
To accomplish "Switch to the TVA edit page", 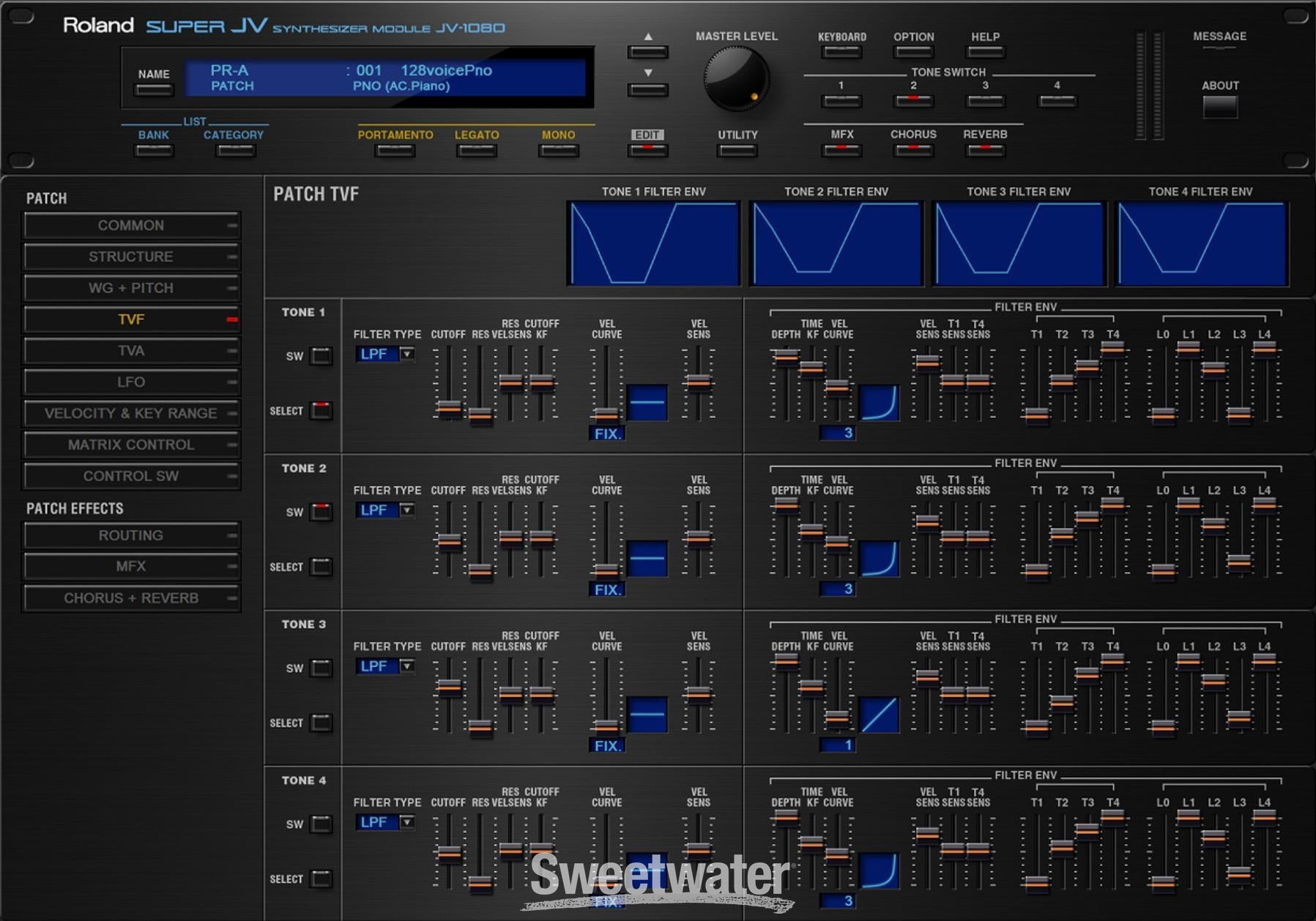I will [x=132, y=351].
